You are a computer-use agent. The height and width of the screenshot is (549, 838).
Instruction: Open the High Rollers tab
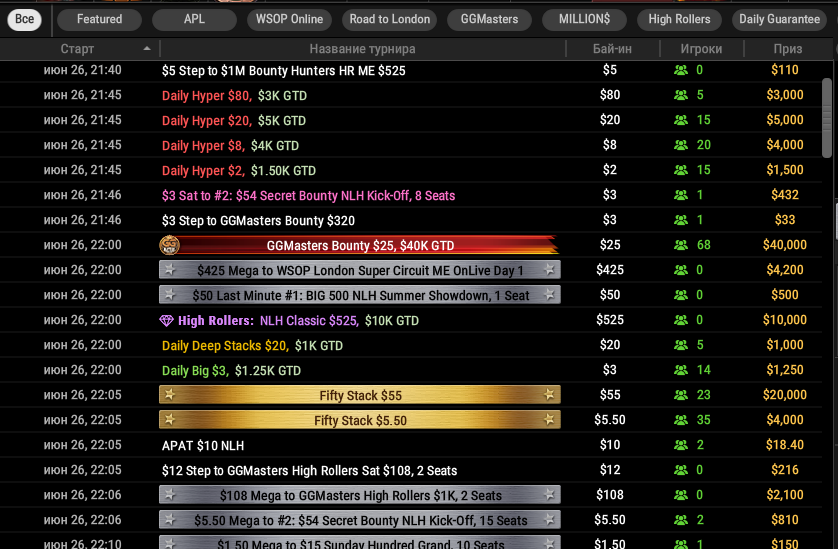click(x=679, y=19)
